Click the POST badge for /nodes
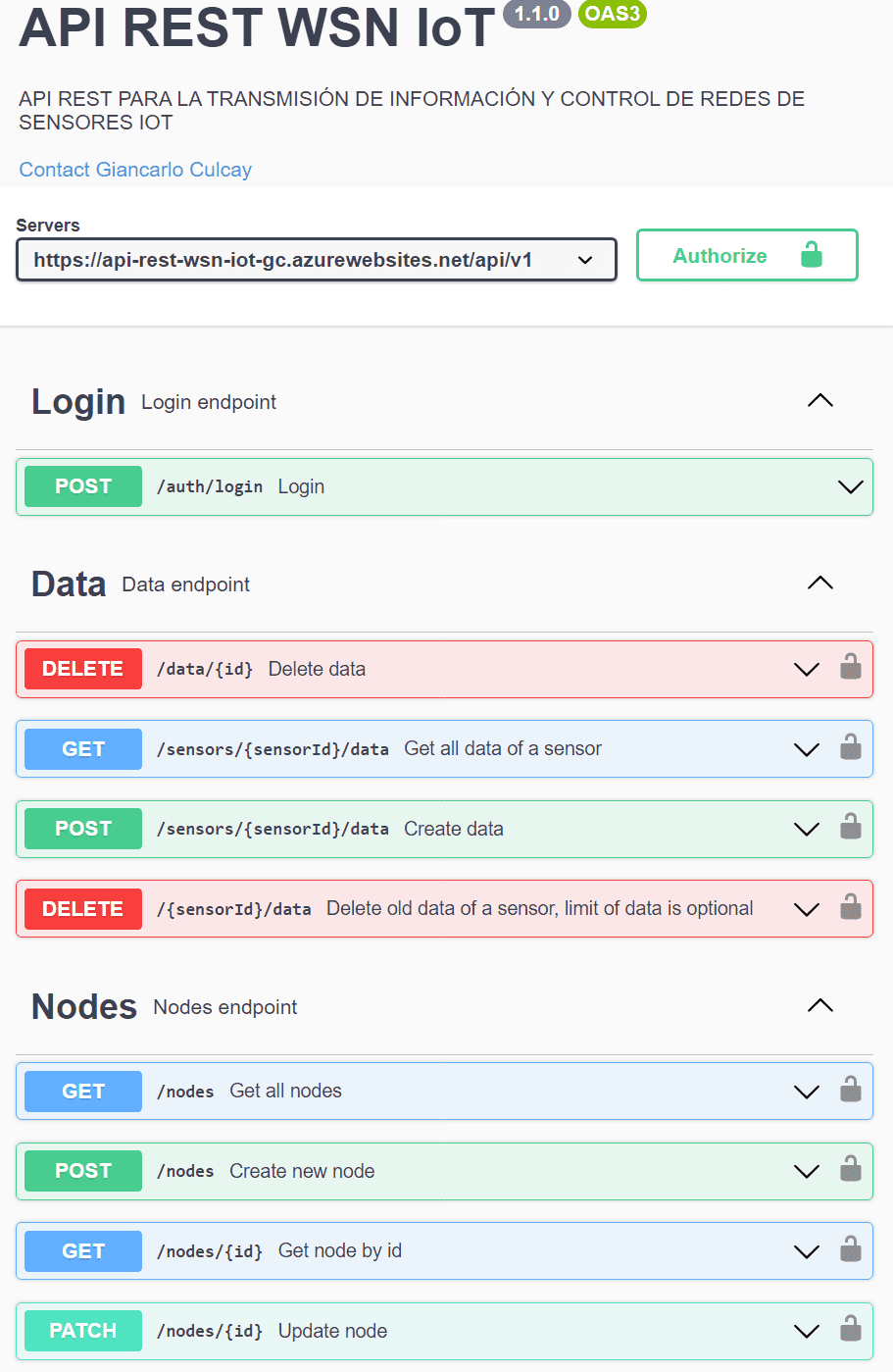 click(x=83, y=1171)
